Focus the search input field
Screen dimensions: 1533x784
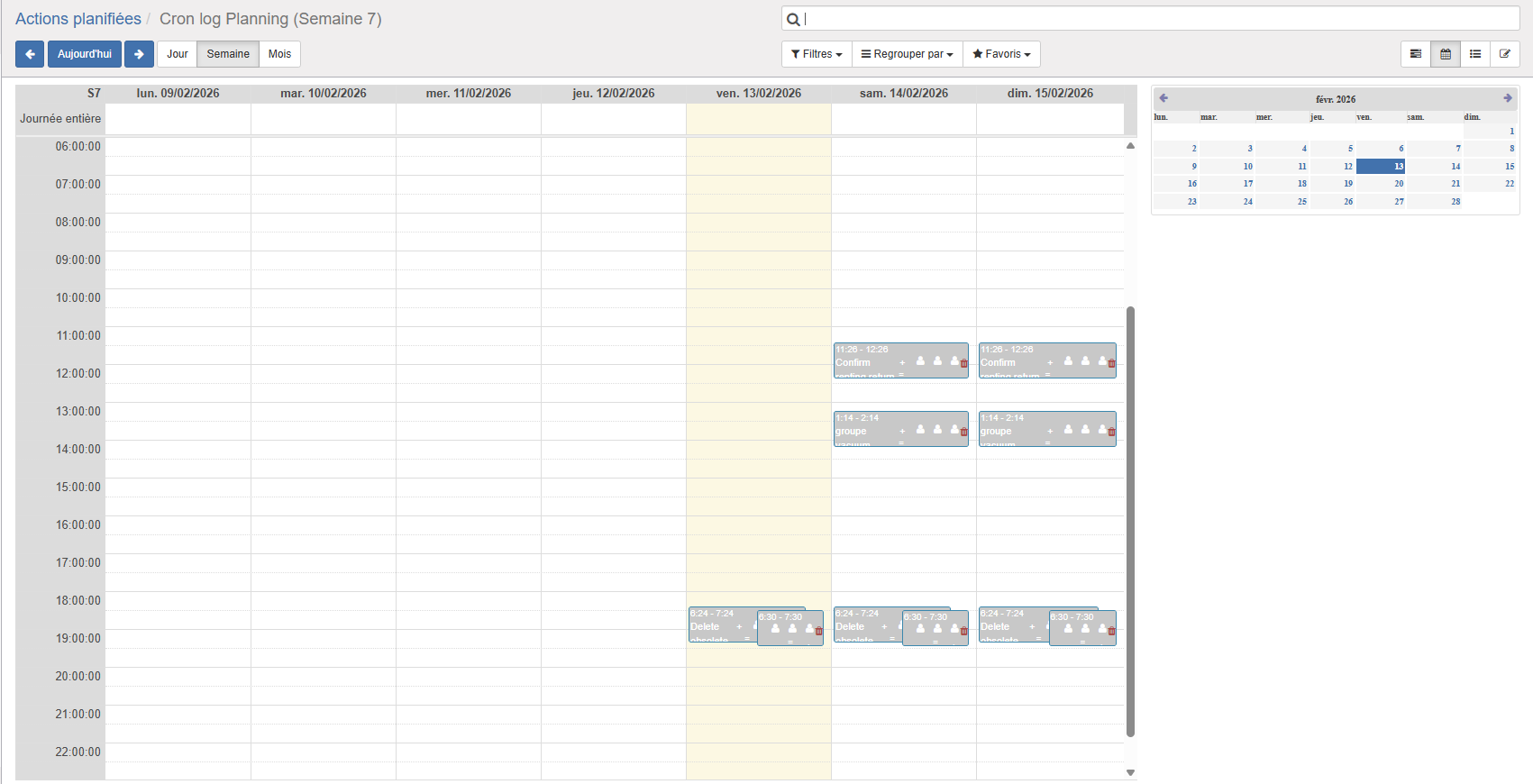(1154, 19)
